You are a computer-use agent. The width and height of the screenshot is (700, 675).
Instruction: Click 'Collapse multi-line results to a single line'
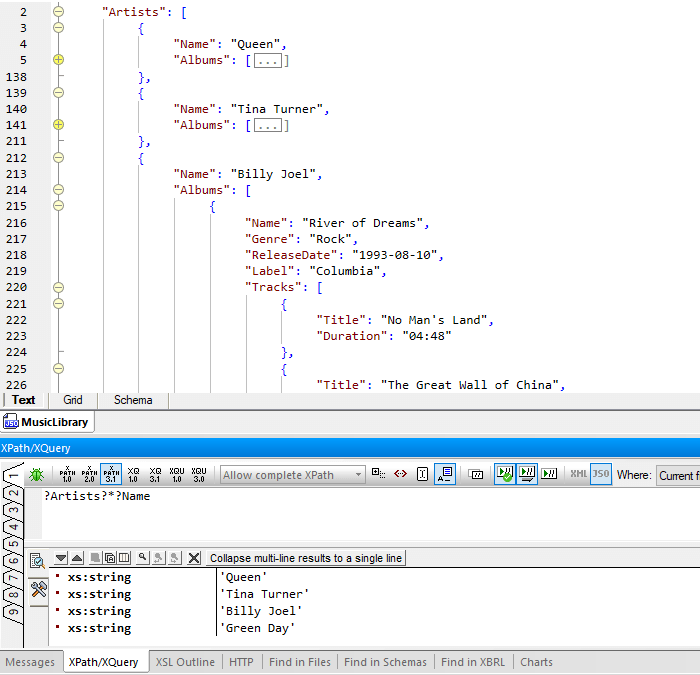(305, 558)
